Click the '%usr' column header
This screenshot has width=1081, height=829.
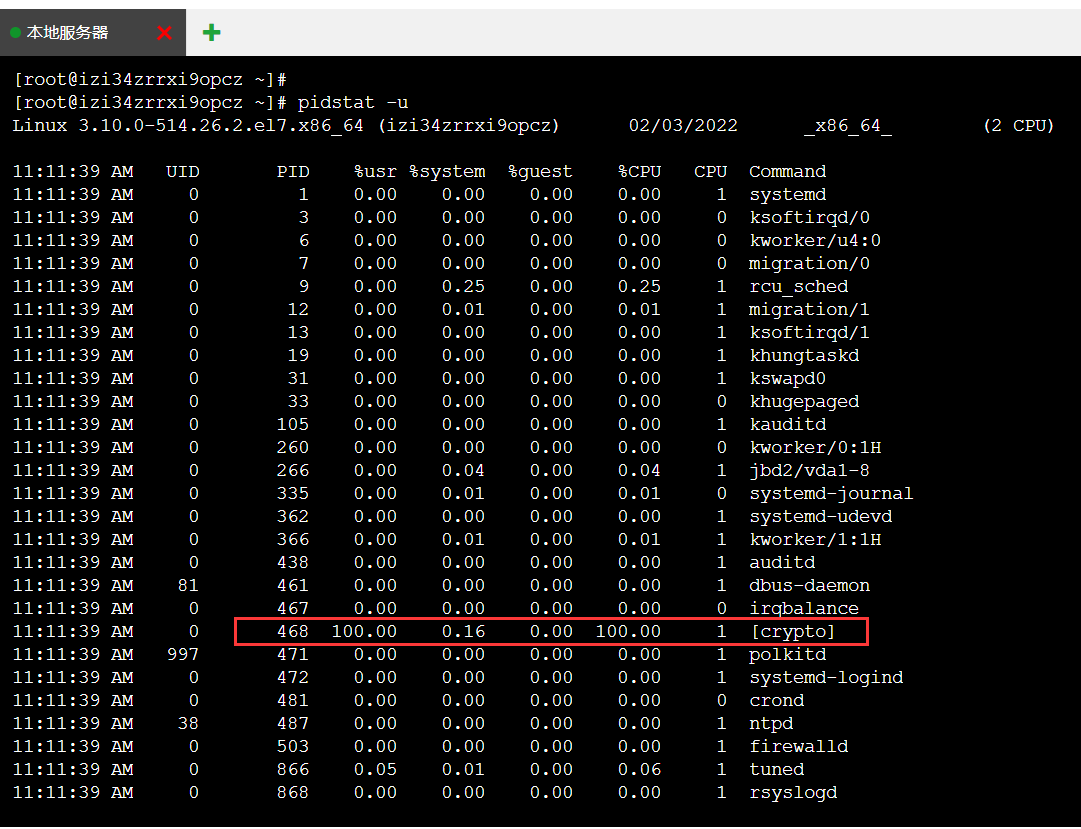click(x=376, y=172)
